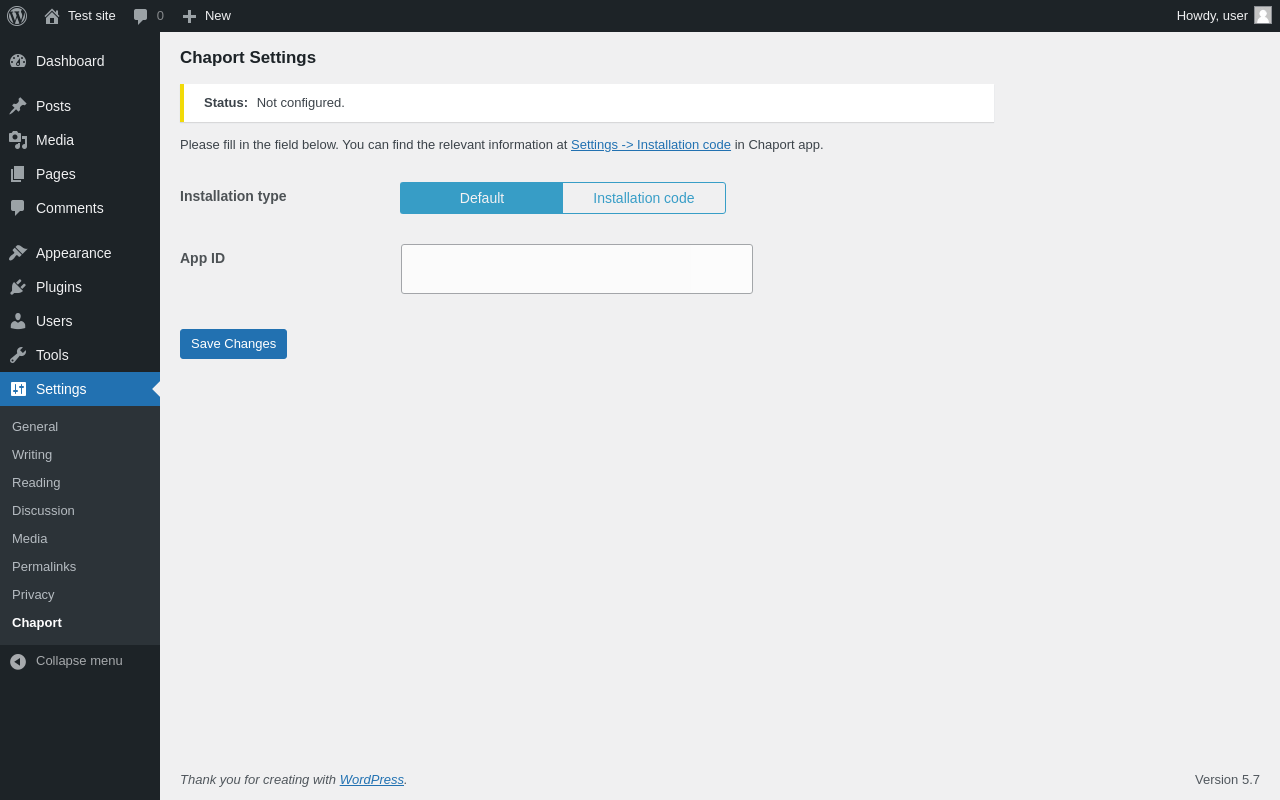Click the Installation type label
1280x800 pixels.
(x=233, y=196)
